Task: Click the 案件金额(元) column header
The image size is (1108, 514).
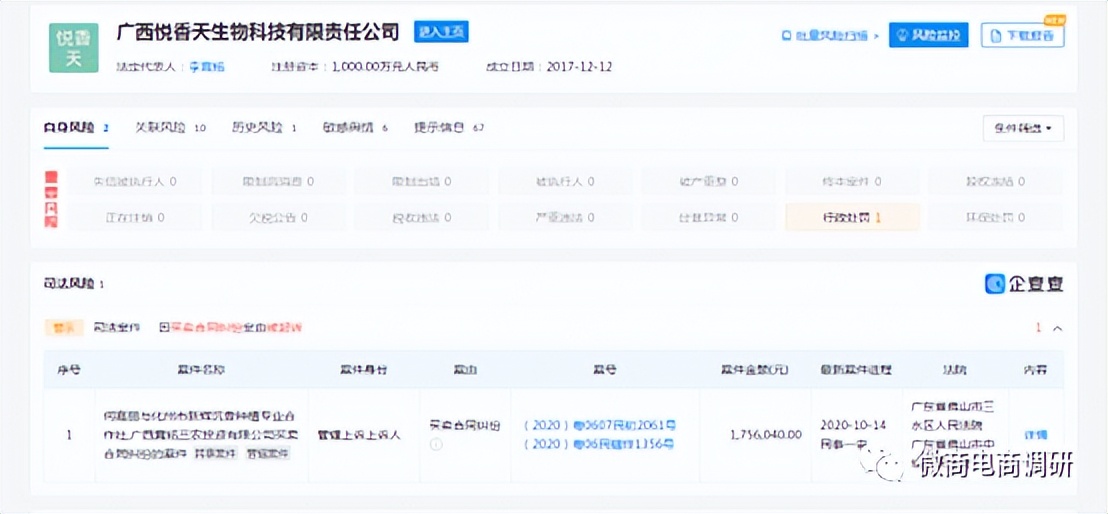Action: (x=755, y=369)
